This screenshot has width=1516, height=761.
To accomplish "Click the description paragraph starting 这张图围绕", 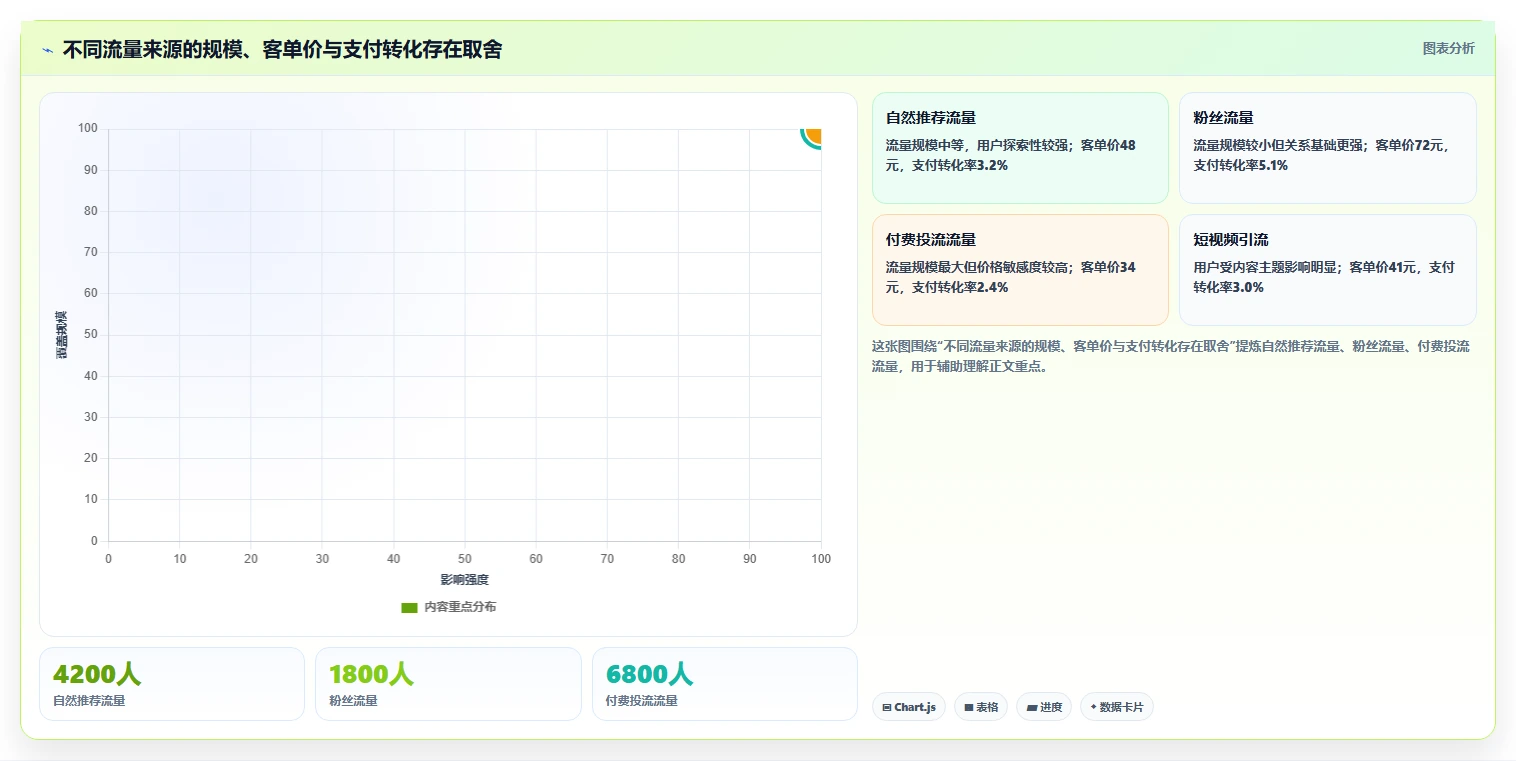I will pos(1171,356).
